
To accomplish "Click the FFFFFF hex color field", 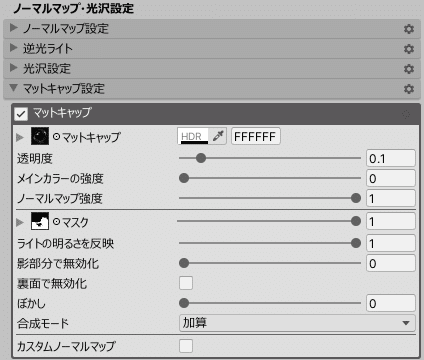I will [x=256, y=136].
